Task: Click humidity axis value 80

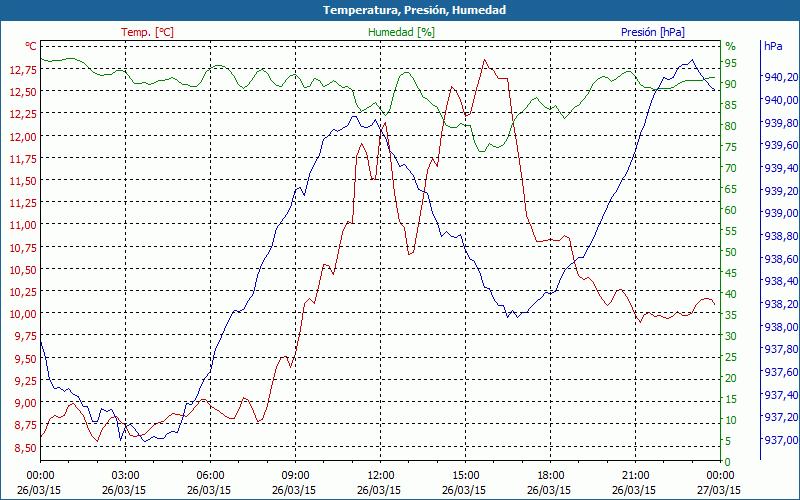Action: tap(731, 126)
